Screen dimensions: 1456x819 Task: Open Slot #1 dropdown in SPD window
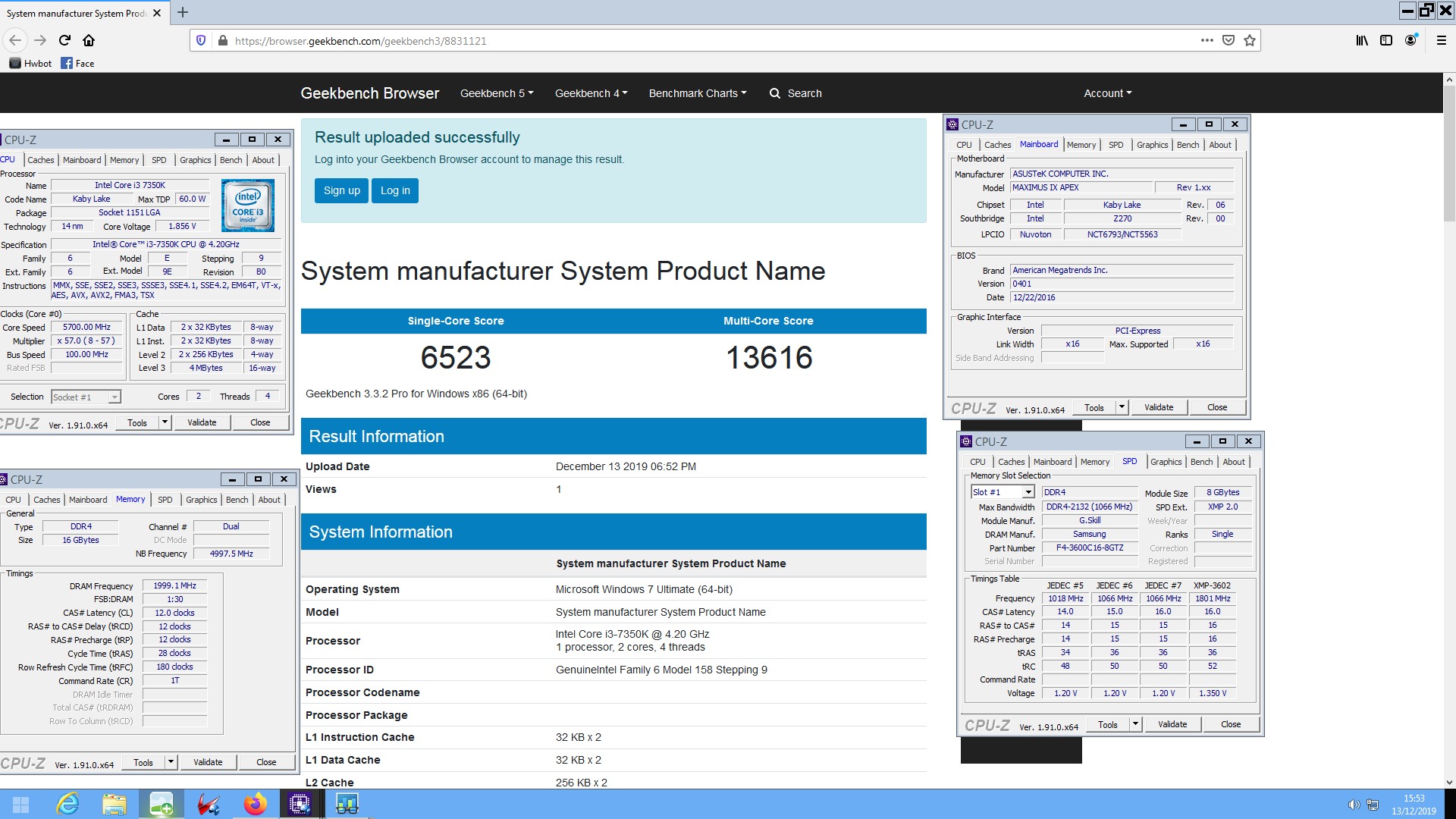point(1003,492)
